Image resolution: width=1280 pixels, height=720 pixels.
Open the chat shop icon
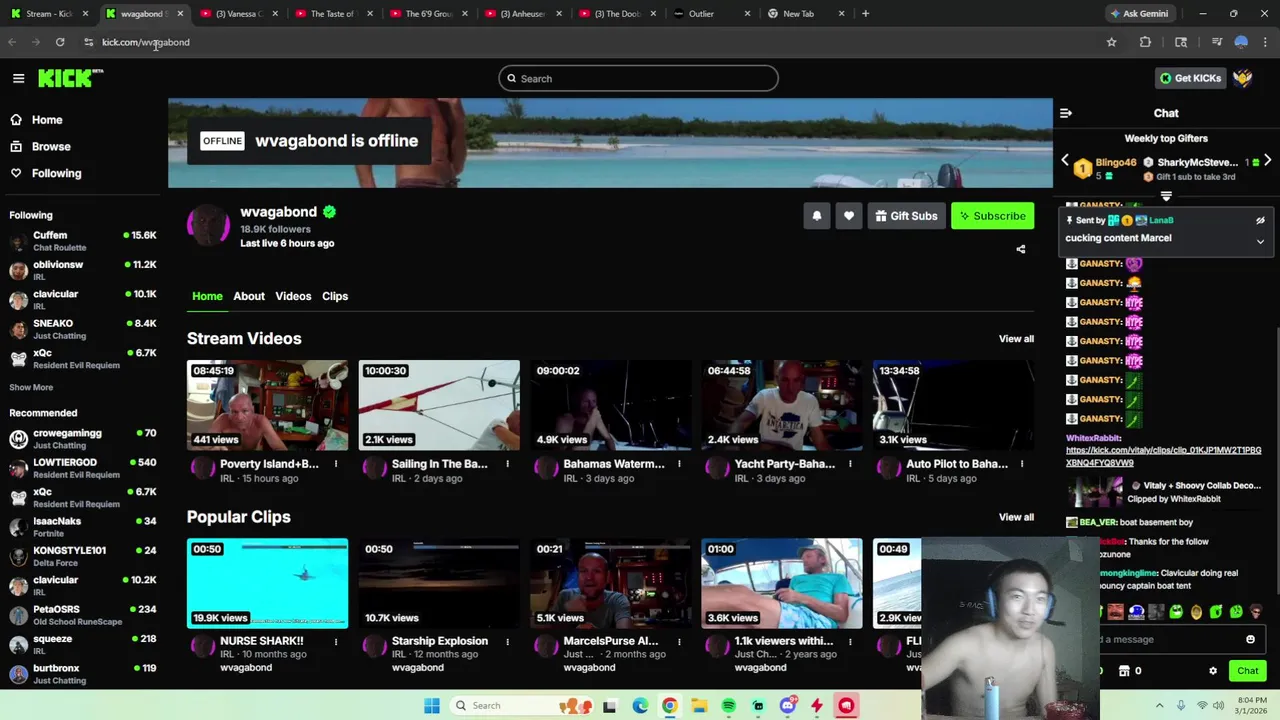coord(1124,671)
